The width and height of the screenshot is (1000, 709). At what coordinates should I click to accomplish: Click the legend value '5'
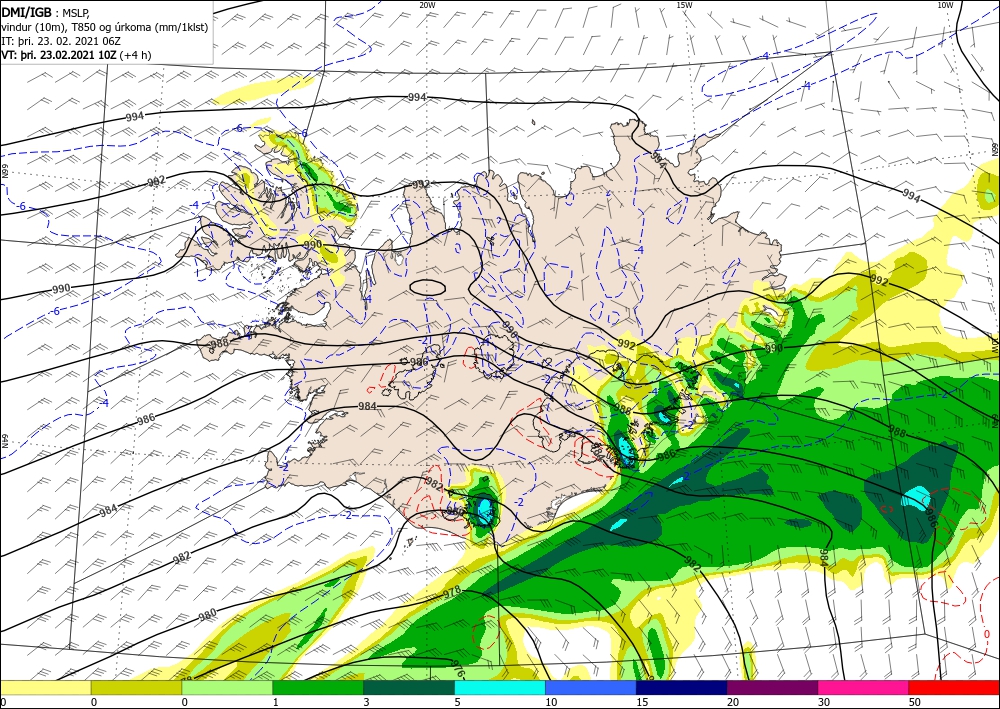click(x=457, y=702)
